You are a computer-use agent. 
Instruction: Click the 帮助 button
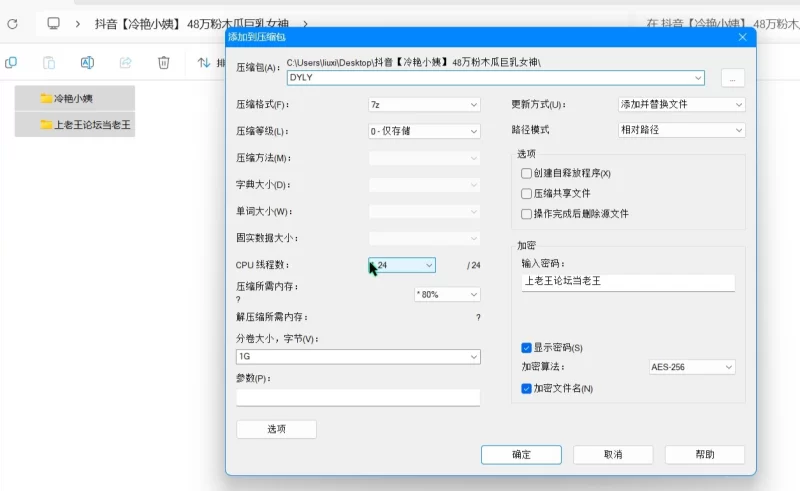(x=705, y=455)
